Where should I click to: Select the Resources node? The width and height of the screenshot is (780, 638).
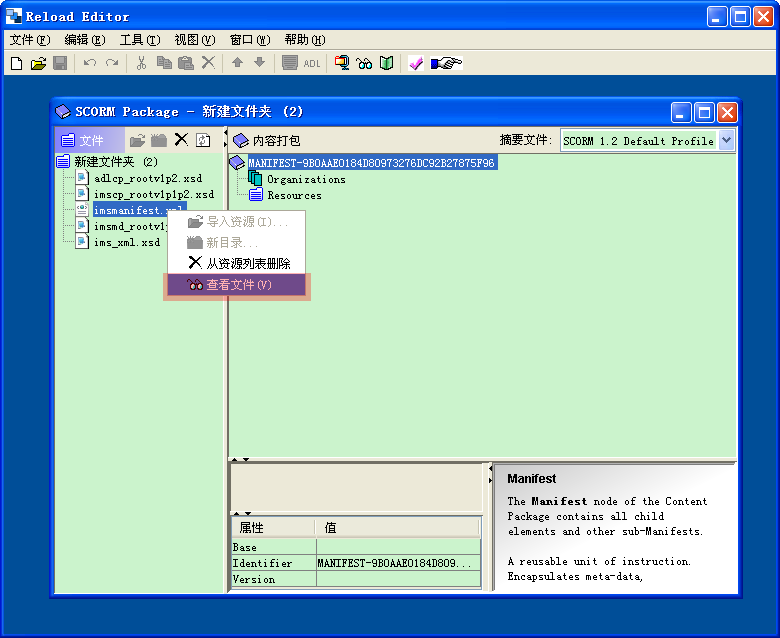[294, 195]
